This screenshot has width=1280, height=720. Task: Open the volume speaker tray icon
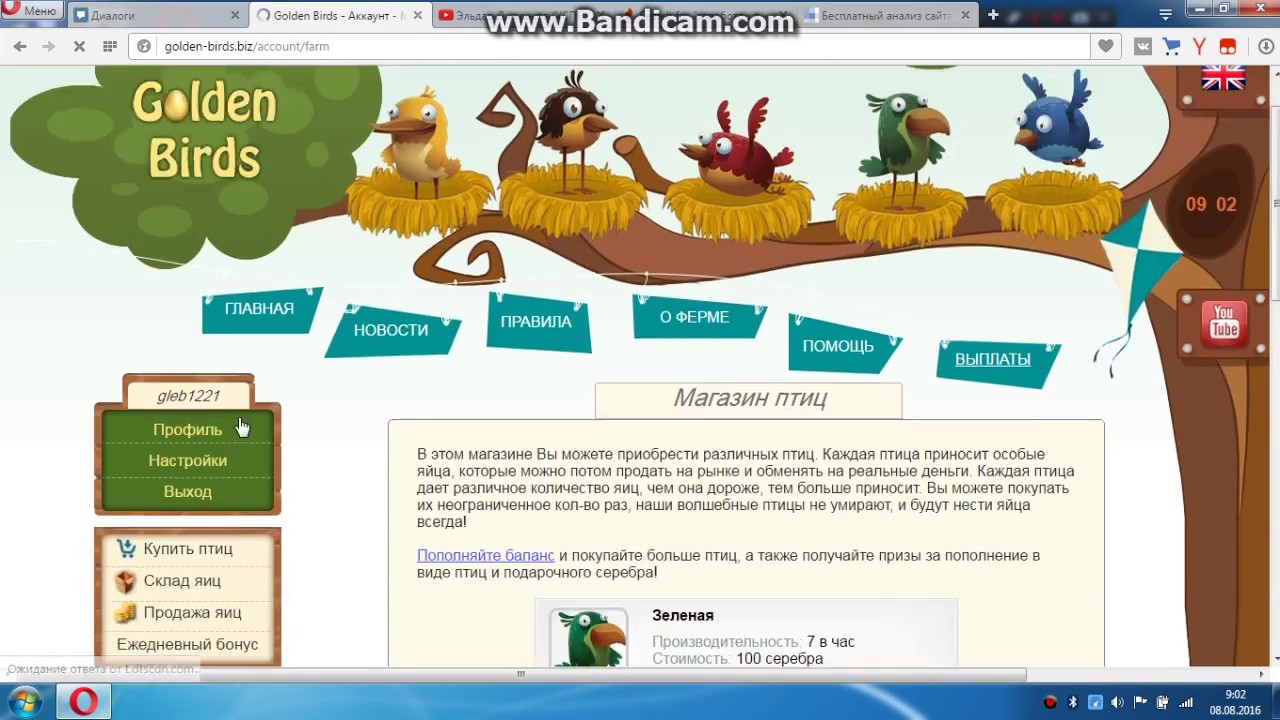1117,703
